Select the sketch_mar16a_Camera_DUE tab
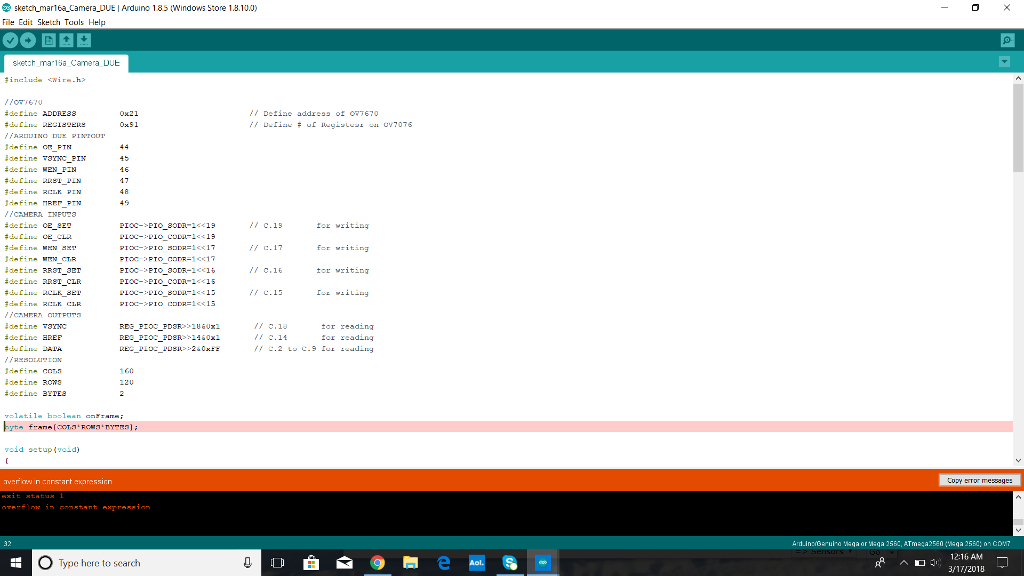The width and height of the screenshot is (1024, 576). pyautogui.click(x=65, y=61)
